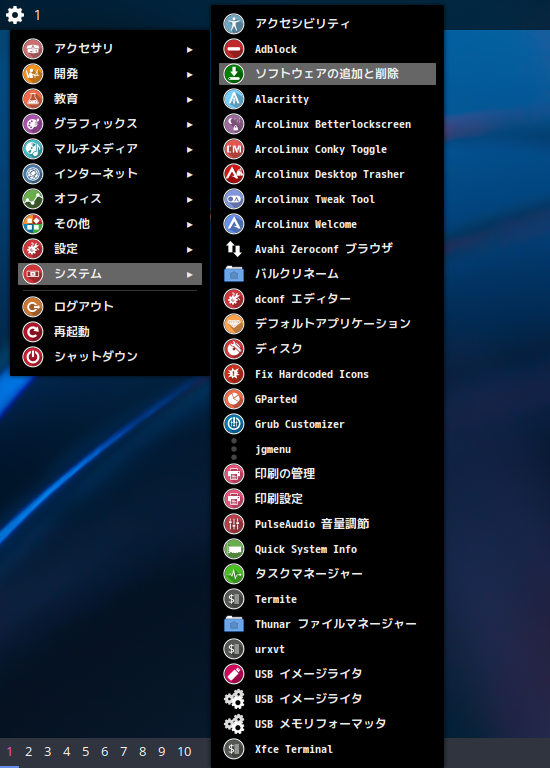The height and width of the screenshot is (768, 550).
Task: Click the 再起動 restart icon
Action: [33, 332]
